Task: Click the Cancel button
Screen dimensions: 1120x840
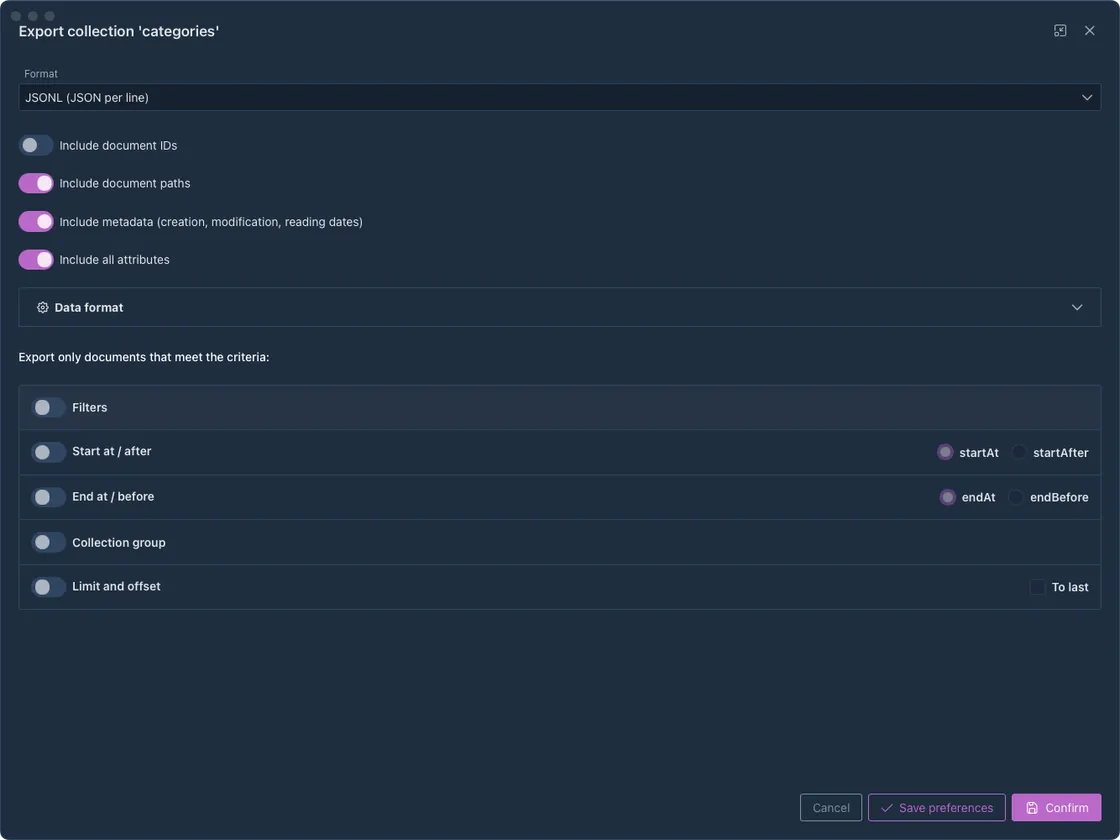Action: tap(831, 807)
